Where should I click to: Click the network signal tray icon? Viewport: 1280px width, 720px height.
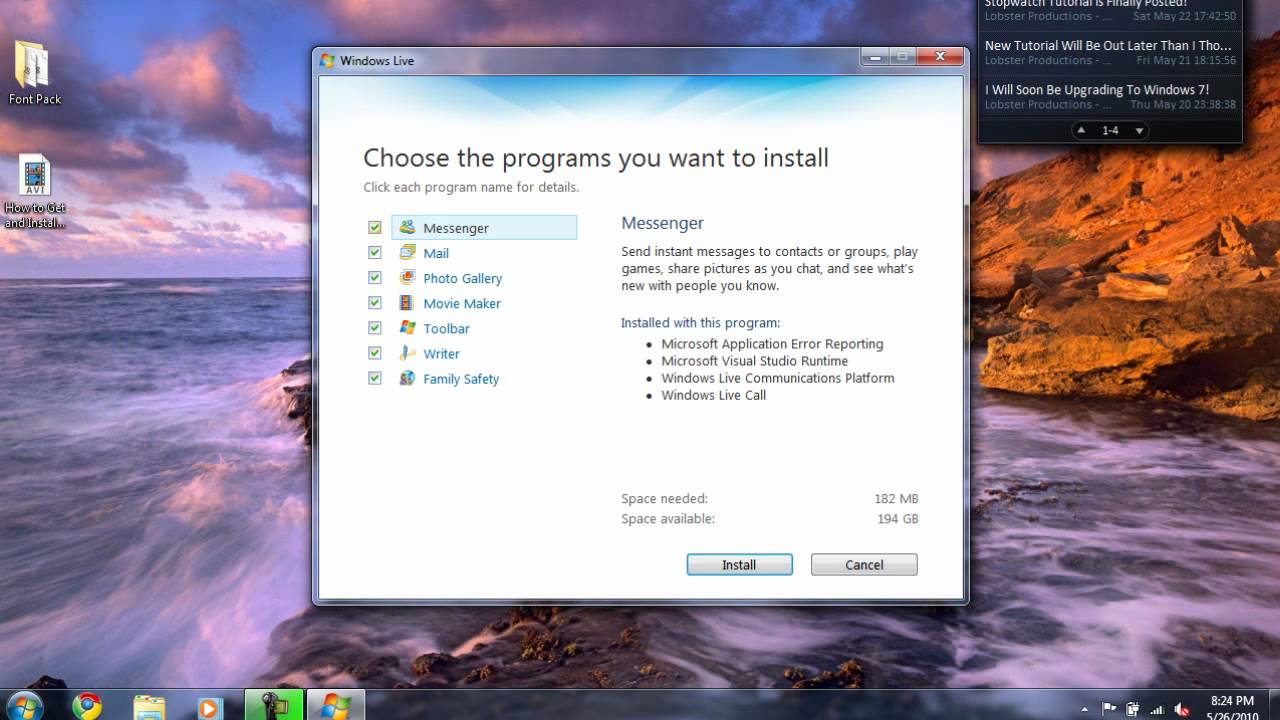pos(1158,708)
